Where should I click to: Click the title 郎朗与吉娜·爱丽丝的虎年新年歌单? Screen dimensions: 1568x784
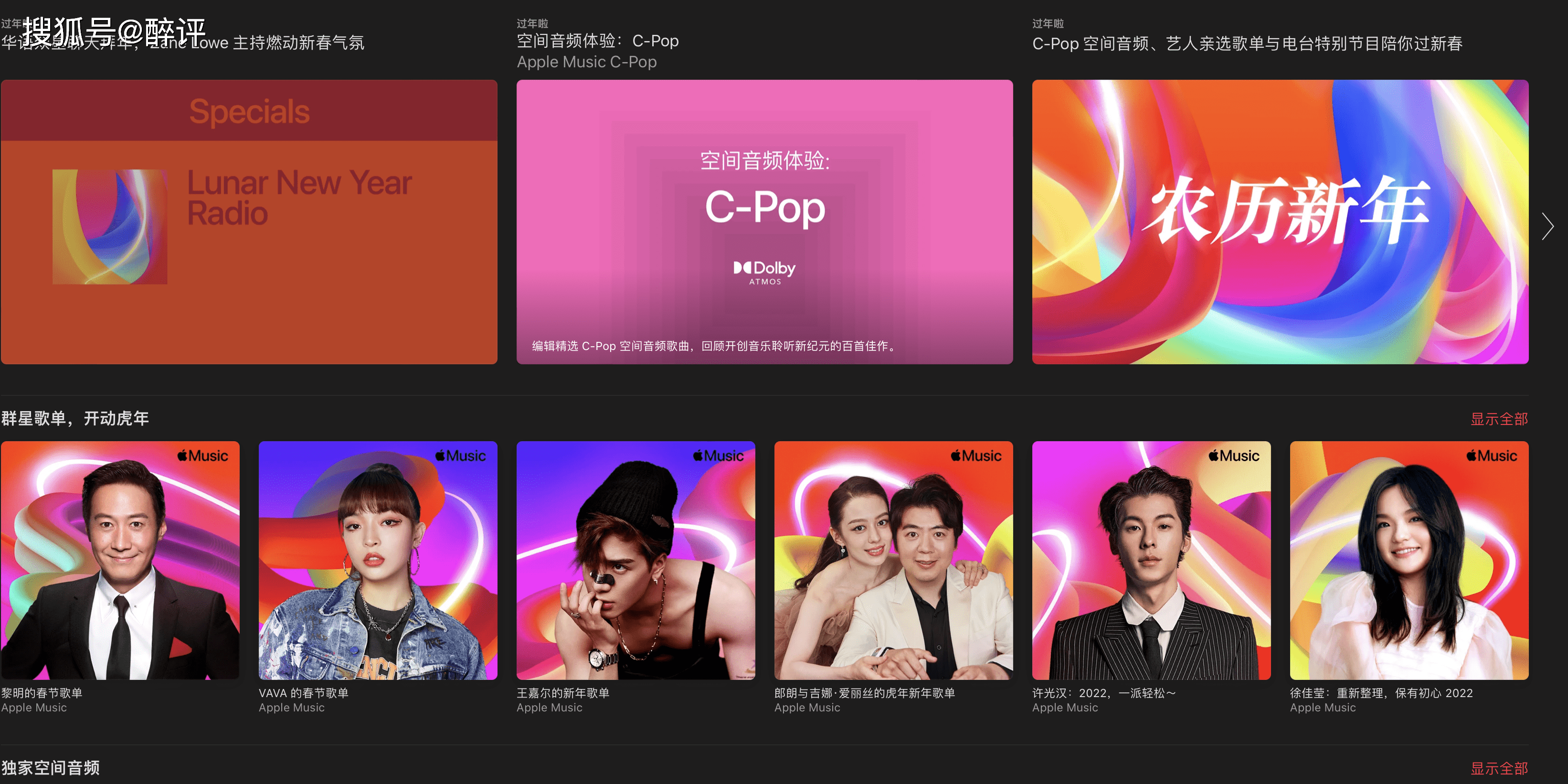point(864,693)
